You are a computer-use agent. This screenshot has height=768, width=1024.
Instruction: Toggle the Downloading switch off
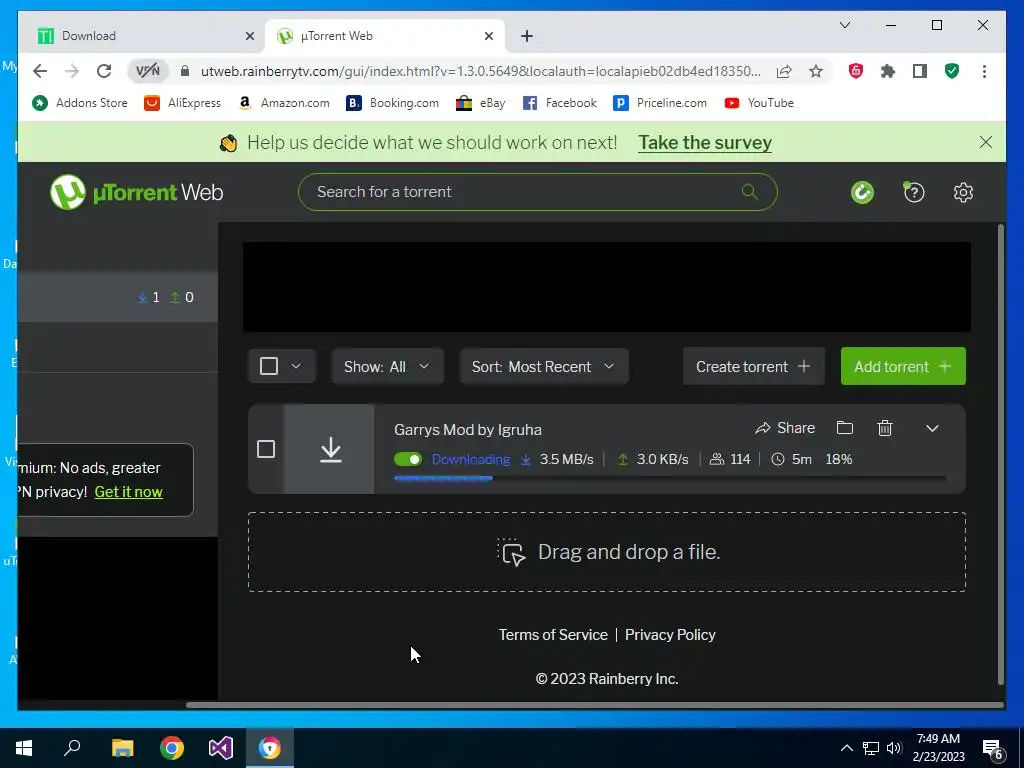408,459
